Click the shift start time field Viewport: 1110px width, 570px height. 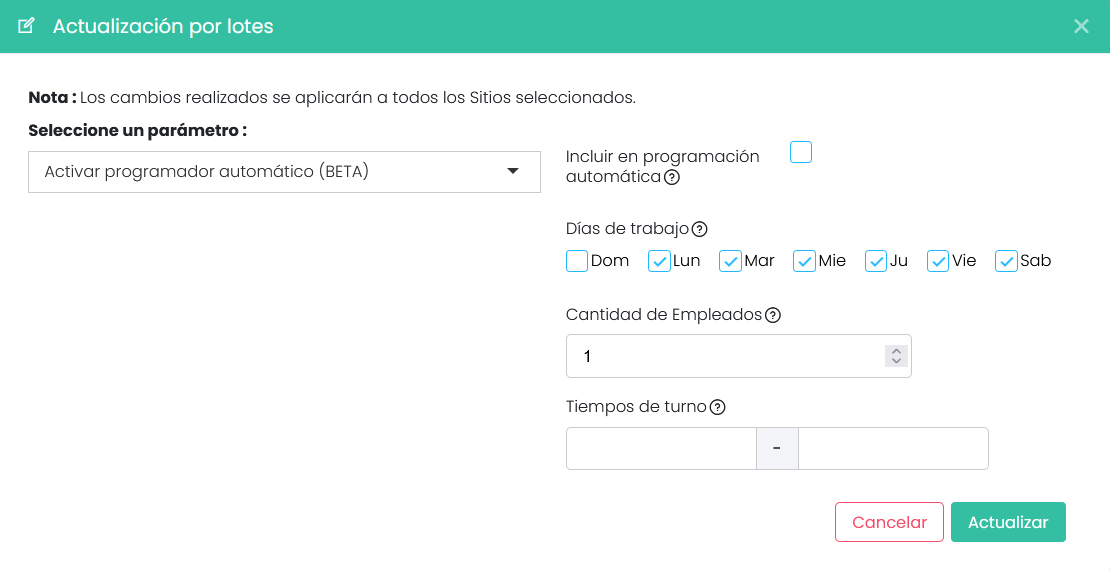(x=661, y=448)
